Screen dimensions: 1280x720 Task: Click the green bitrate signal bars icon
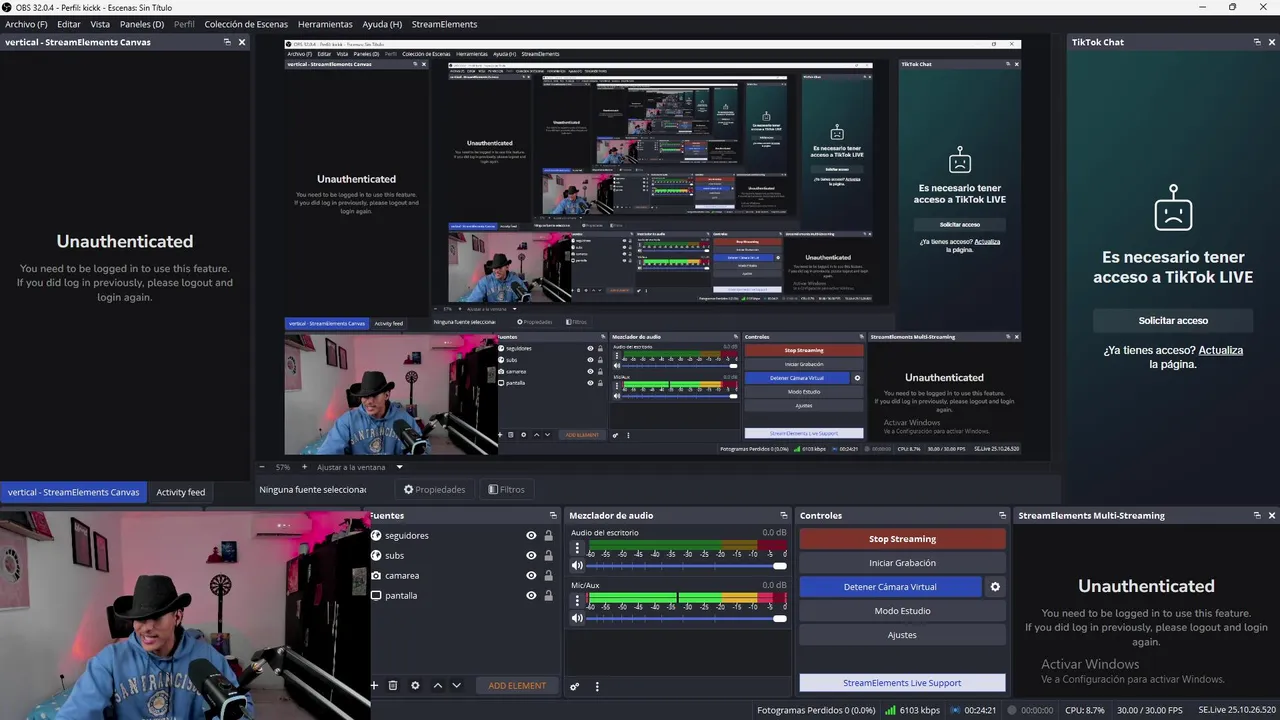[890, 711]
